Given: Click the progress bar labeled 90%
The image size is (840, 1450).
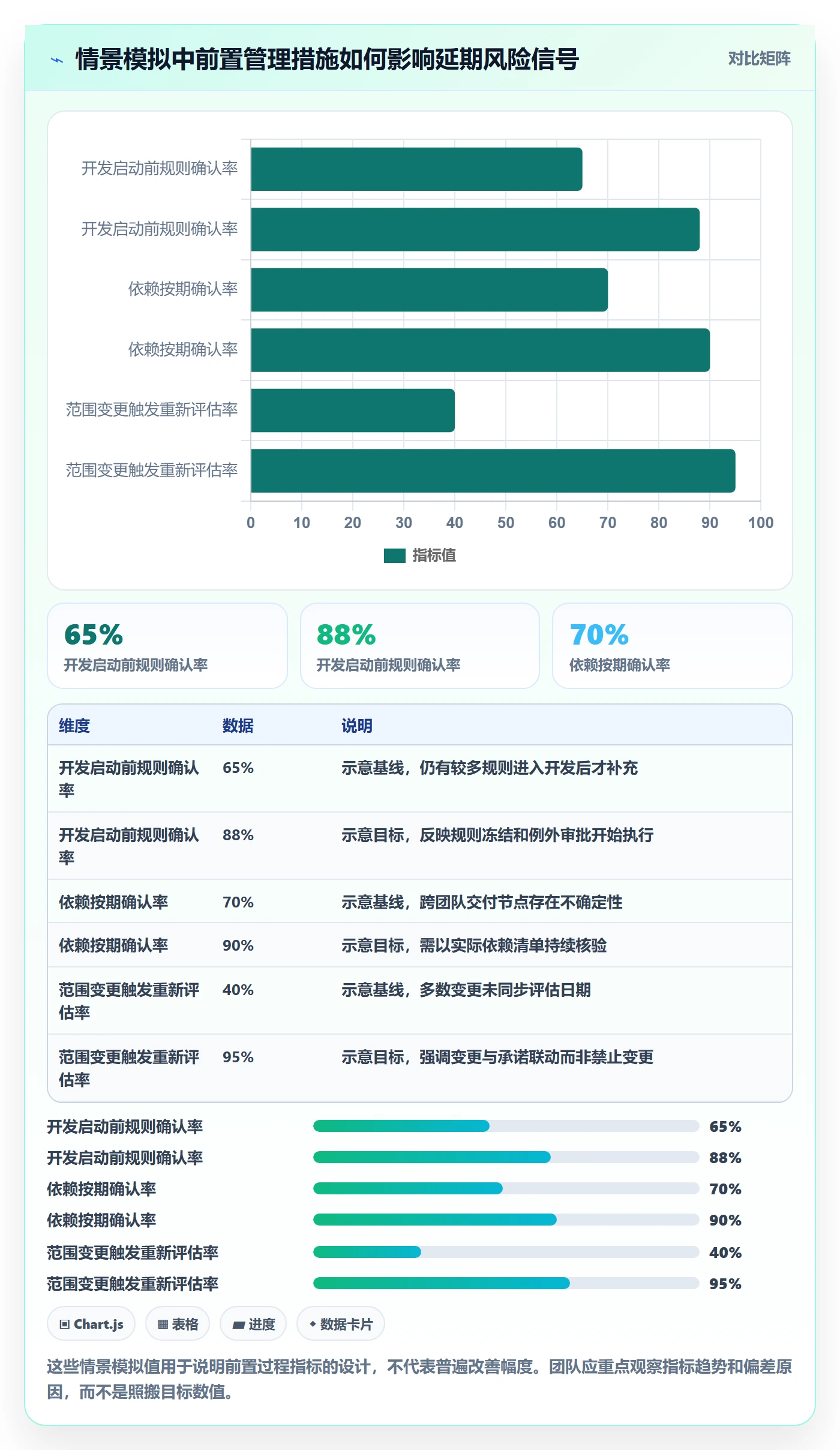Looking at the screenshot, I should [x=506, y=1220].
